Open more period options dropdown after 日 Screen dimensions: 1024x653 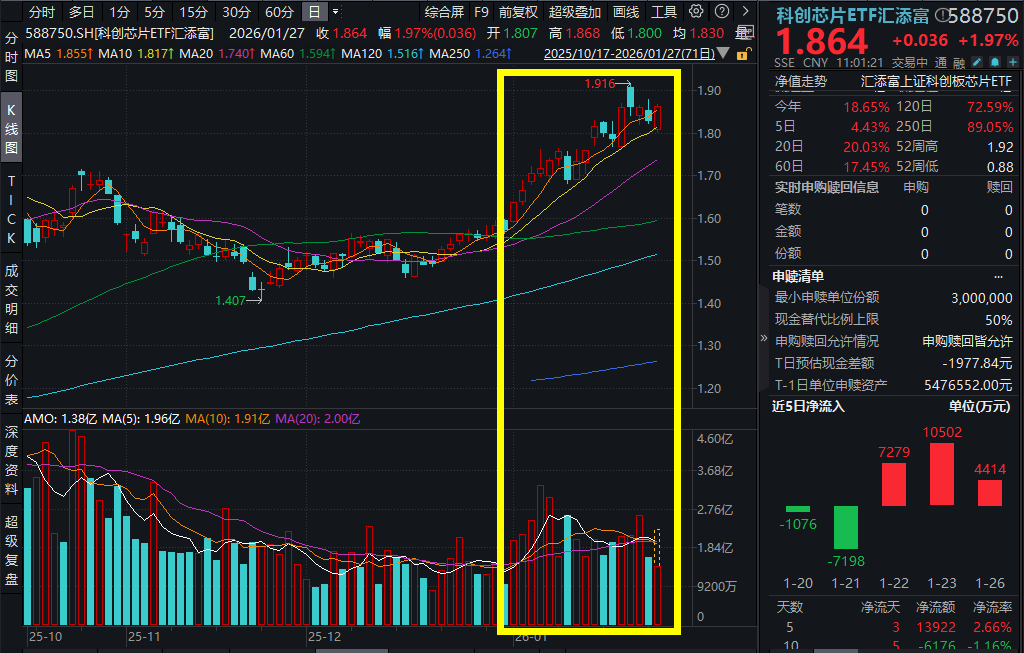(336, 12)
